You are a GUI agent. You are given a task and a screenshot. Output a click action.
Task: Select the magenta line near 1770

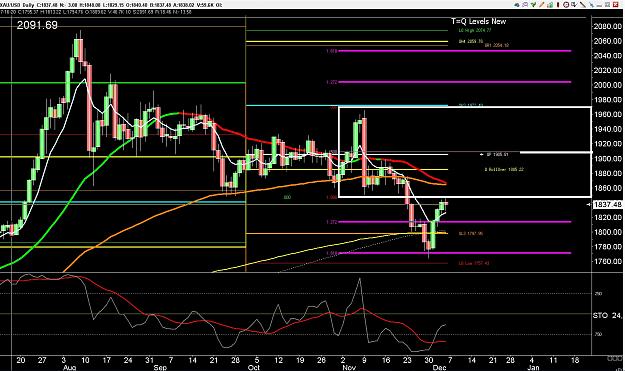[454, 253]
